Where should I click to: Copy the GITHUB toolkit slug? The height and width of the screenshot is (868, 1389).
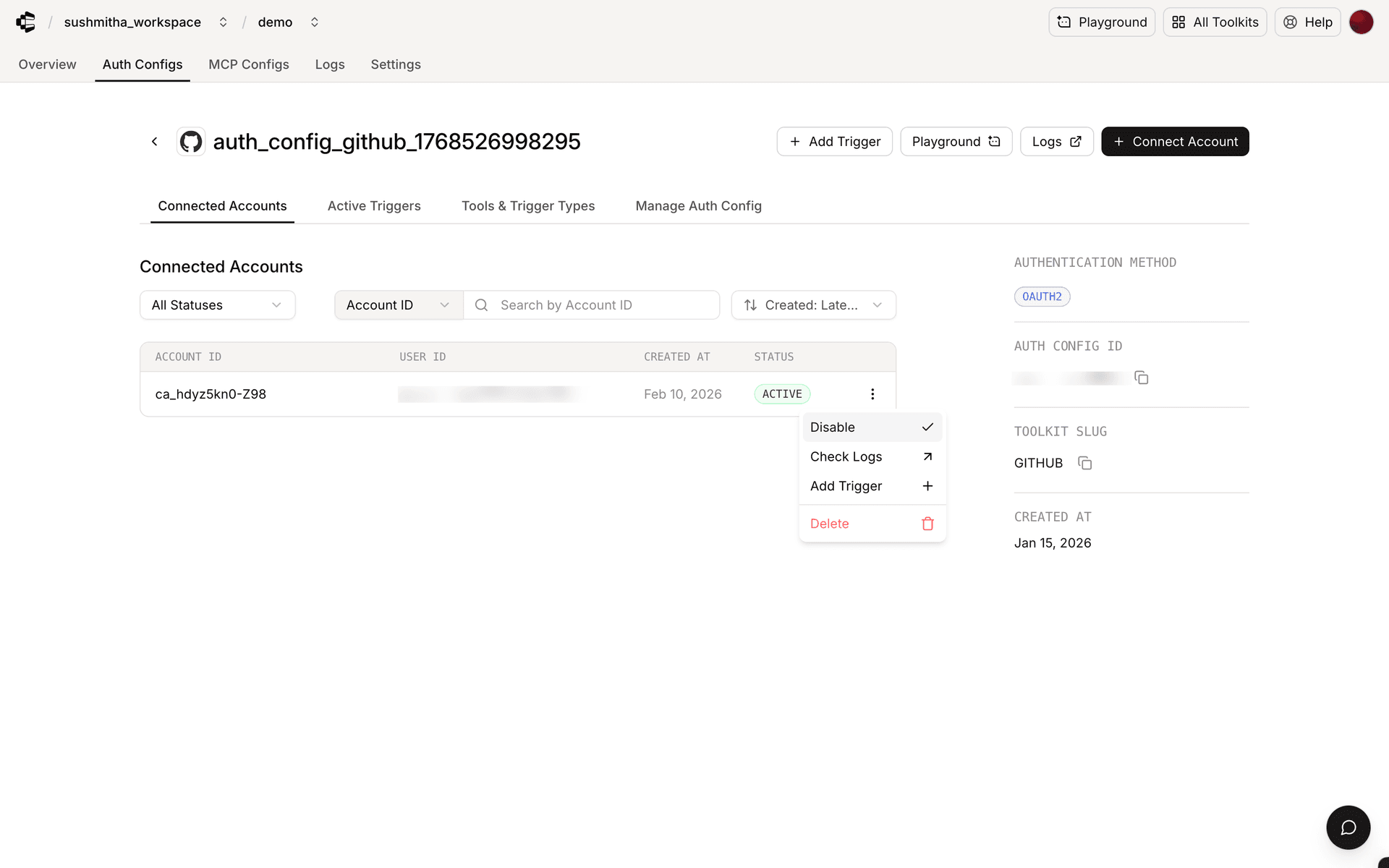tap(1084, 463)
